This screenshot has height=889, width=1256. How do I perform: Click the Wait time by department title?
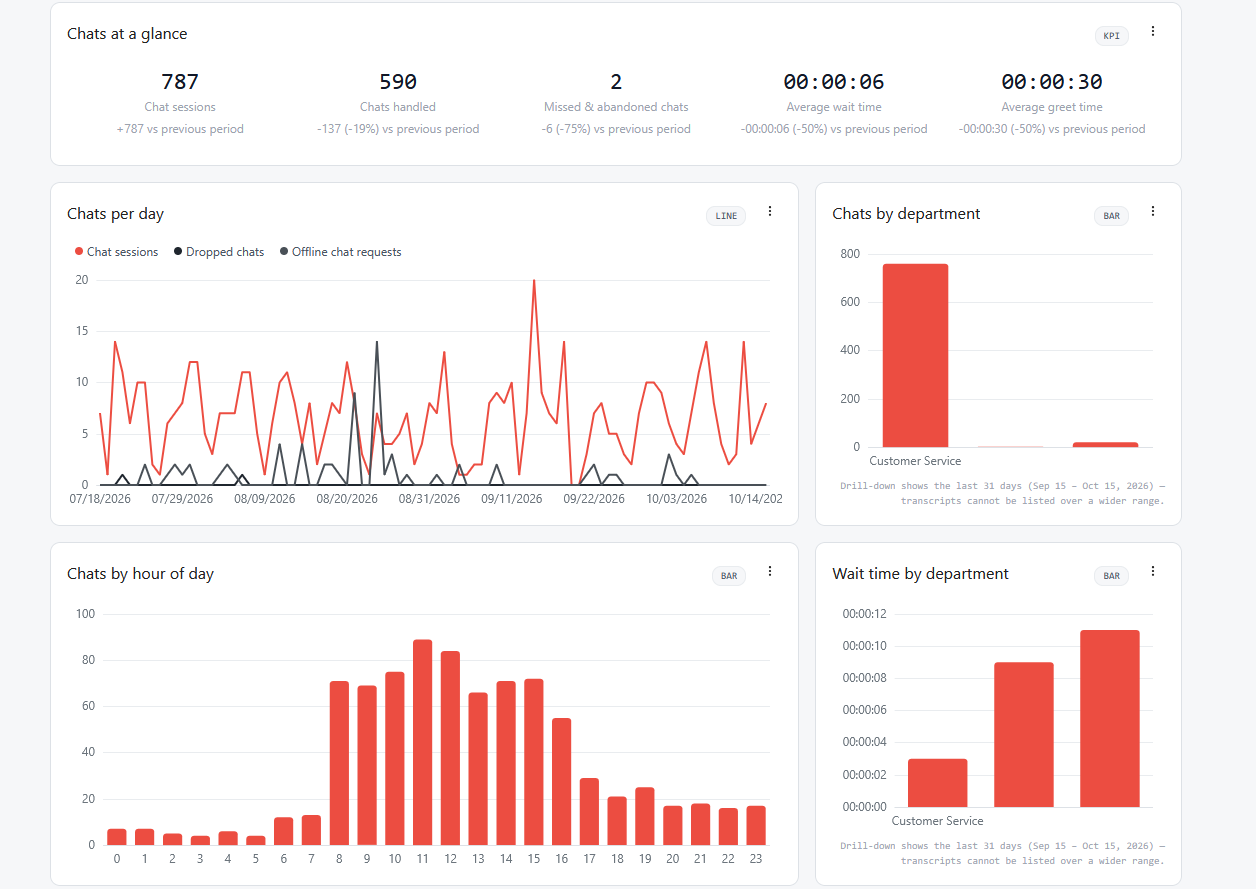pyautogui.click(x=920, y=574)
